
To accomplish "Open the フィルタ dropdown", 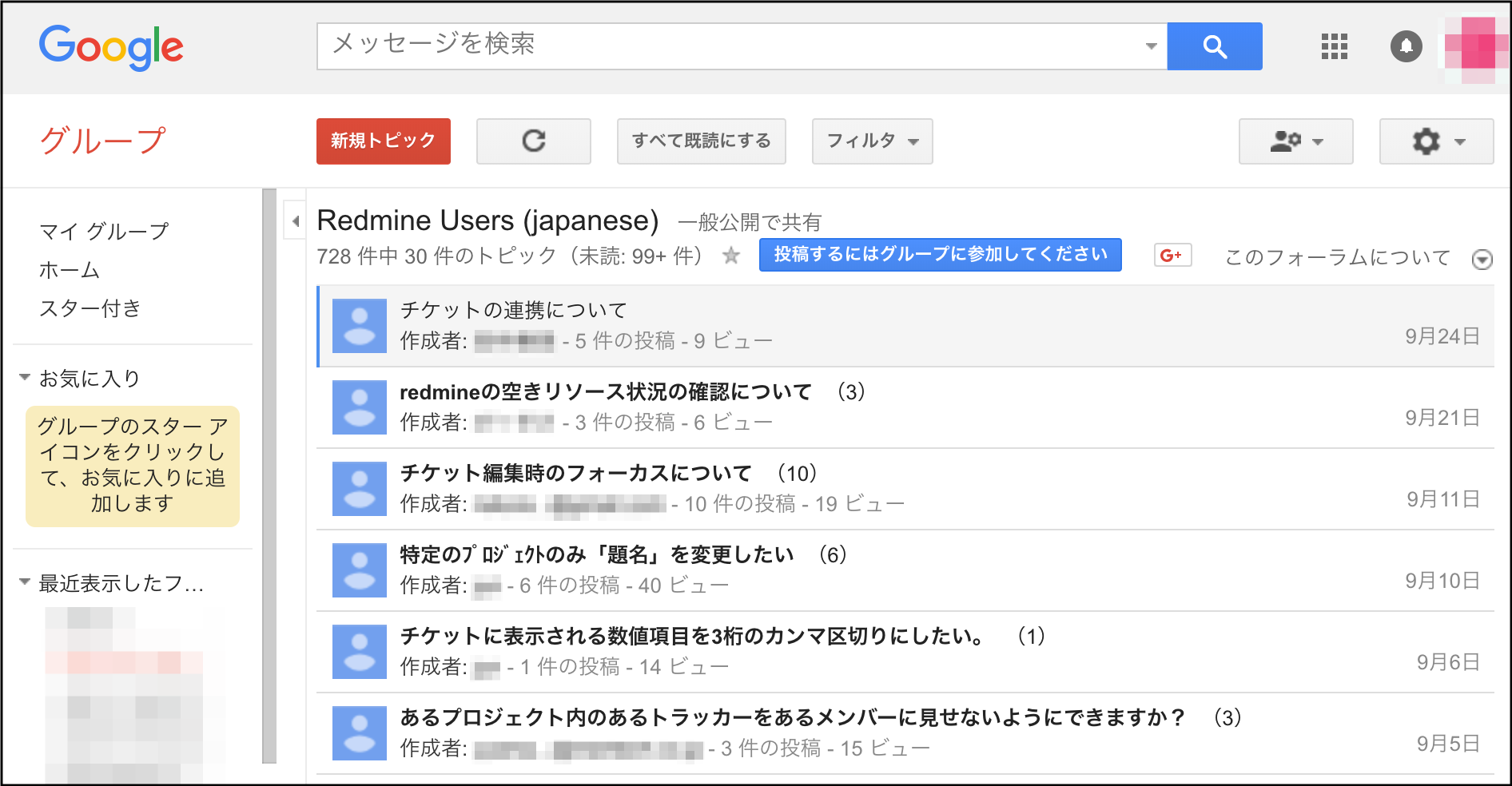I will pos(872,141).
